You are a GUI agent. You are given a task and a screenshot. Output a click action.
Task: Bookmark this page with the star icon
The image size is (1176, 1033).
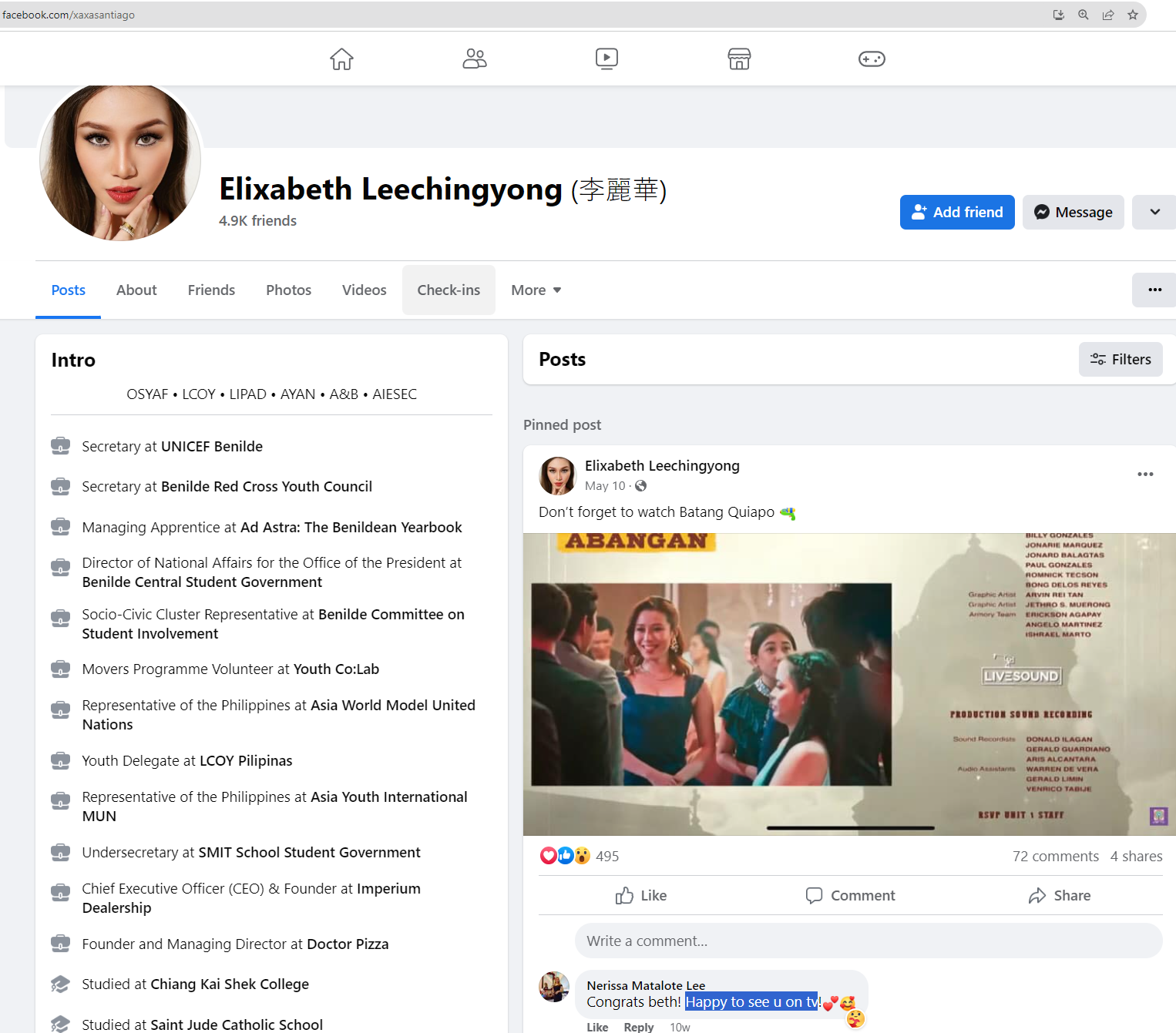1133,15
